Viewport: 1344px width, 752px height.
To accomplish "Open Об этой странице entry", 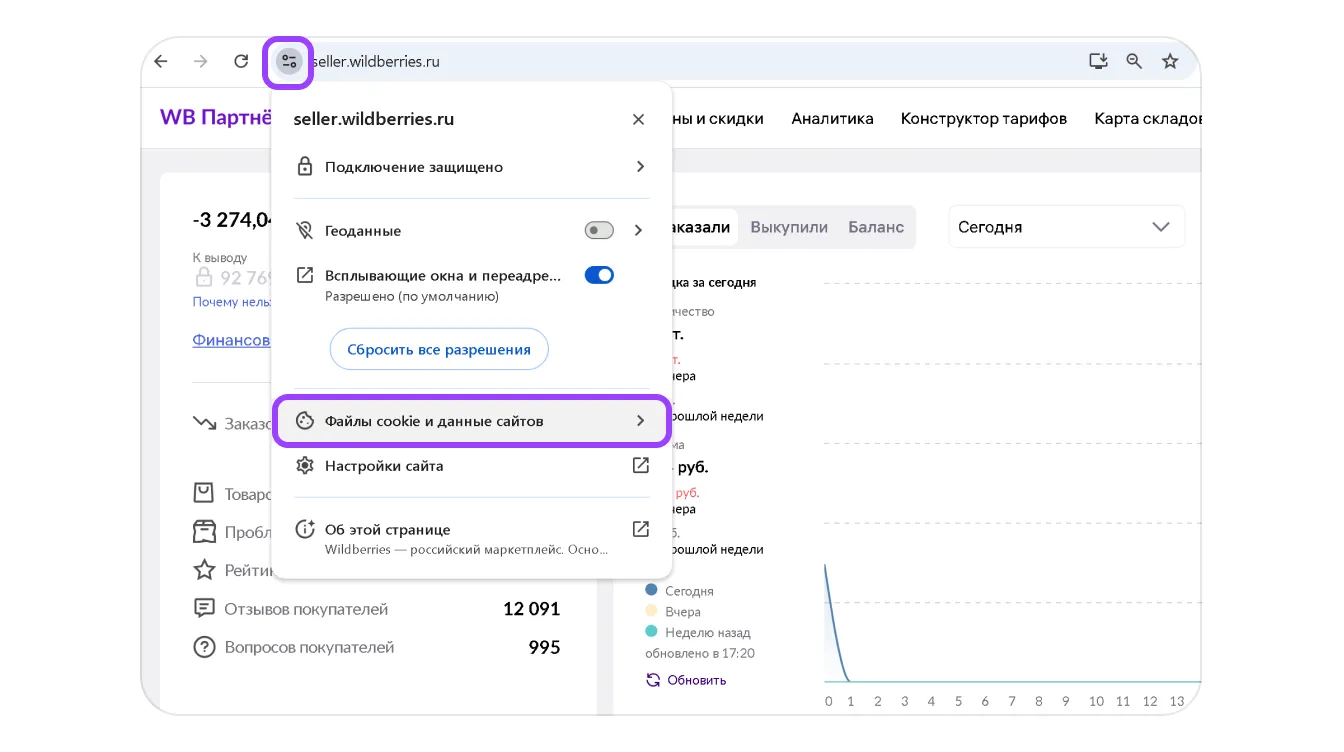I will pos(471,538).
